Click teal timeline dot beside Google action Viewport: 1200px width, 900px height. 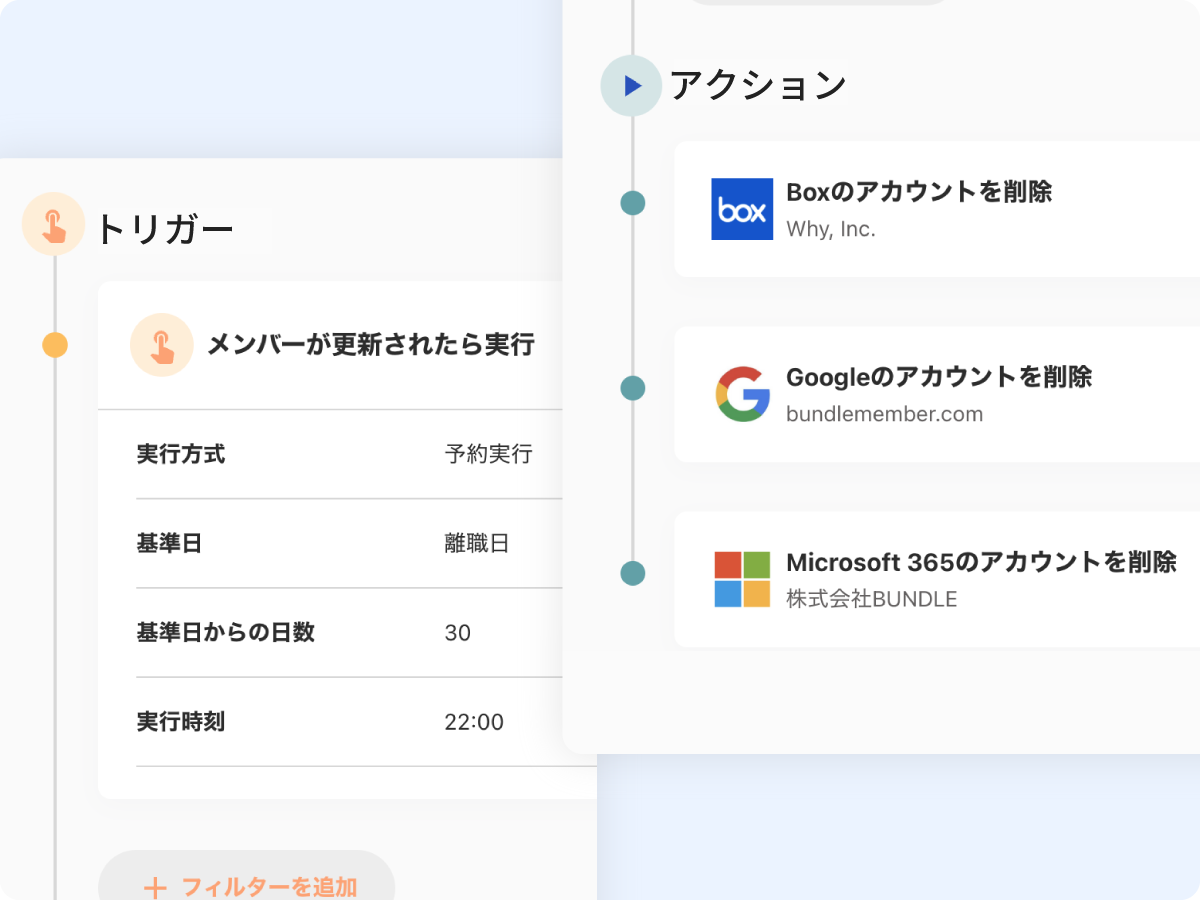[x=632, y=388]
